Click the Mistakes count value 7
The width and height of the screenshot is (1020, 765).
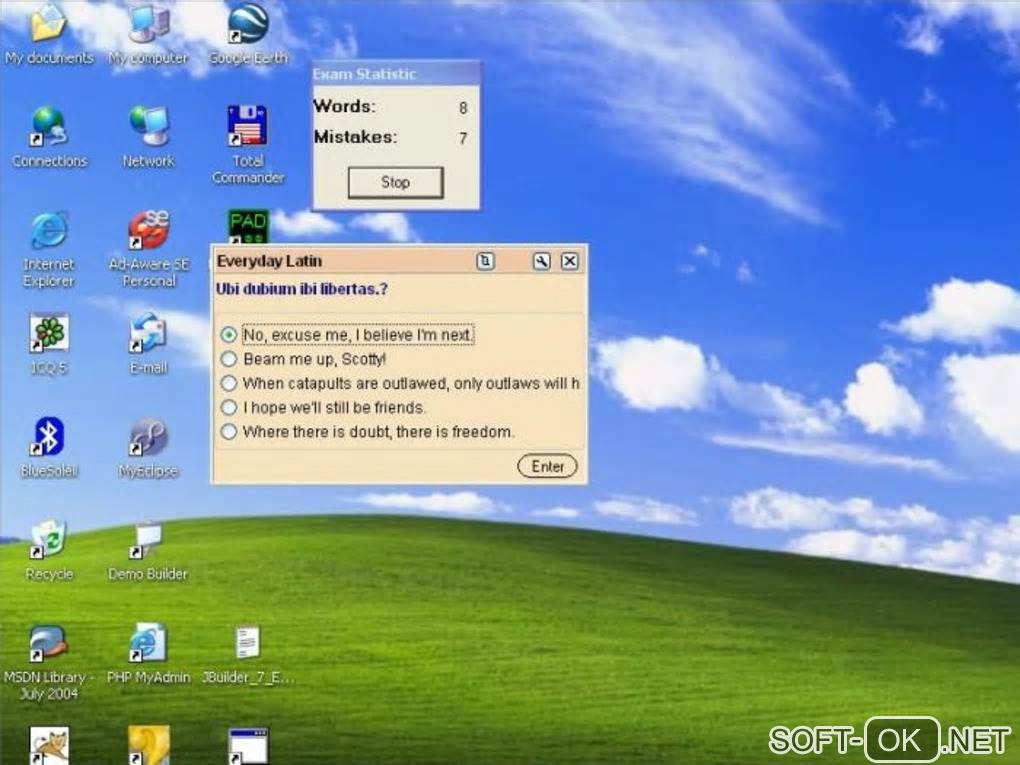point(463,139)
